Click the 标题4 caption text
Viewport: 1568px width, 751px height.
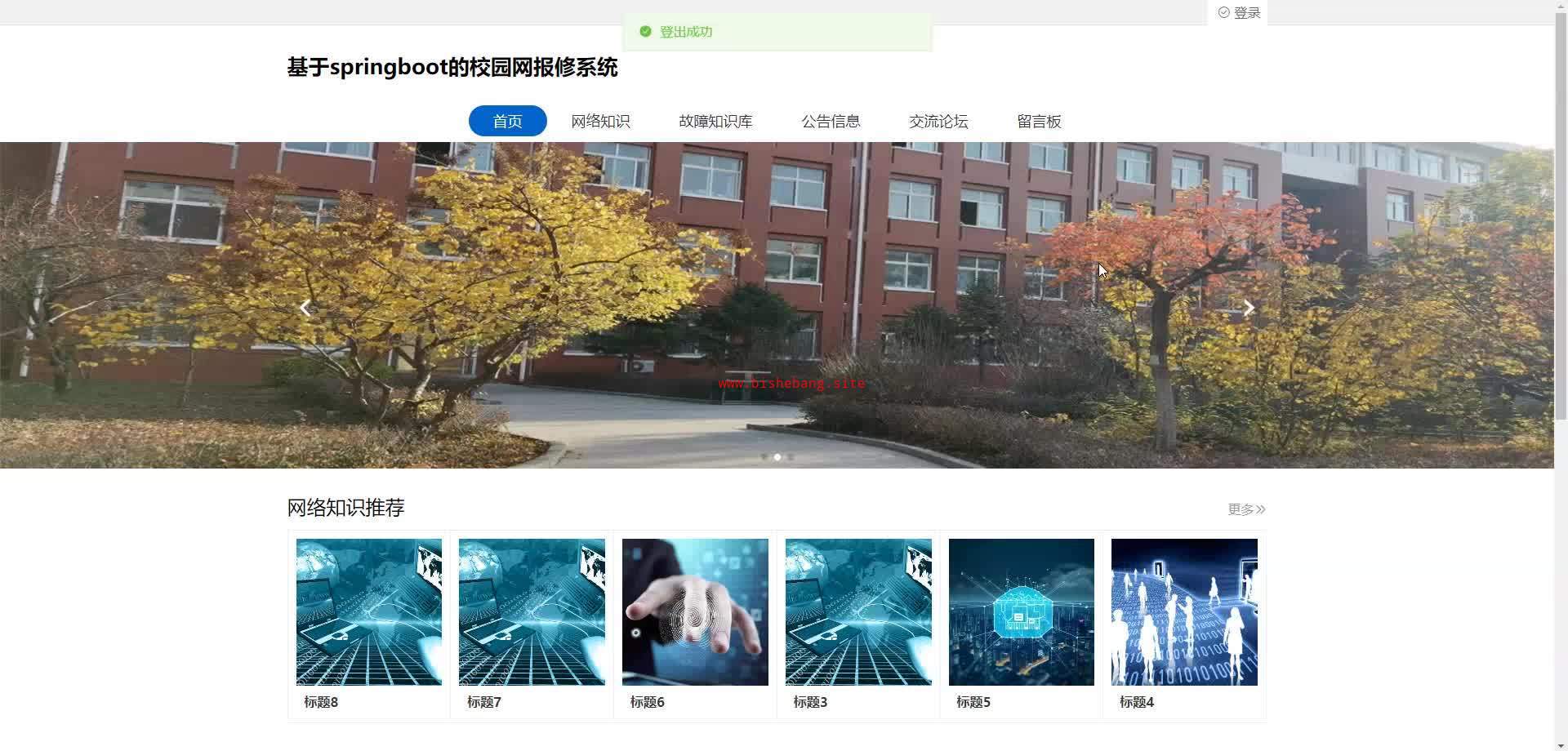(x=1137, y=702)
